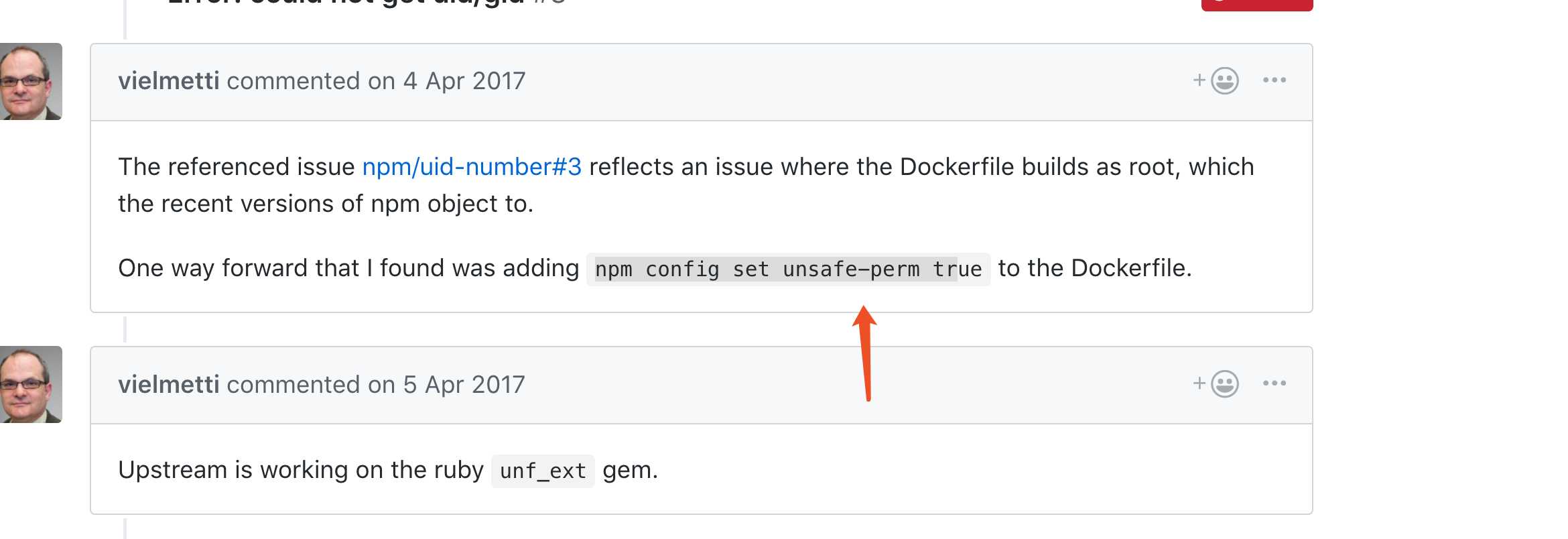This screenshot has width=1568, height=539.
Task: Add a reaction to the 5 Apr comment
Action: click(1216, 384)
